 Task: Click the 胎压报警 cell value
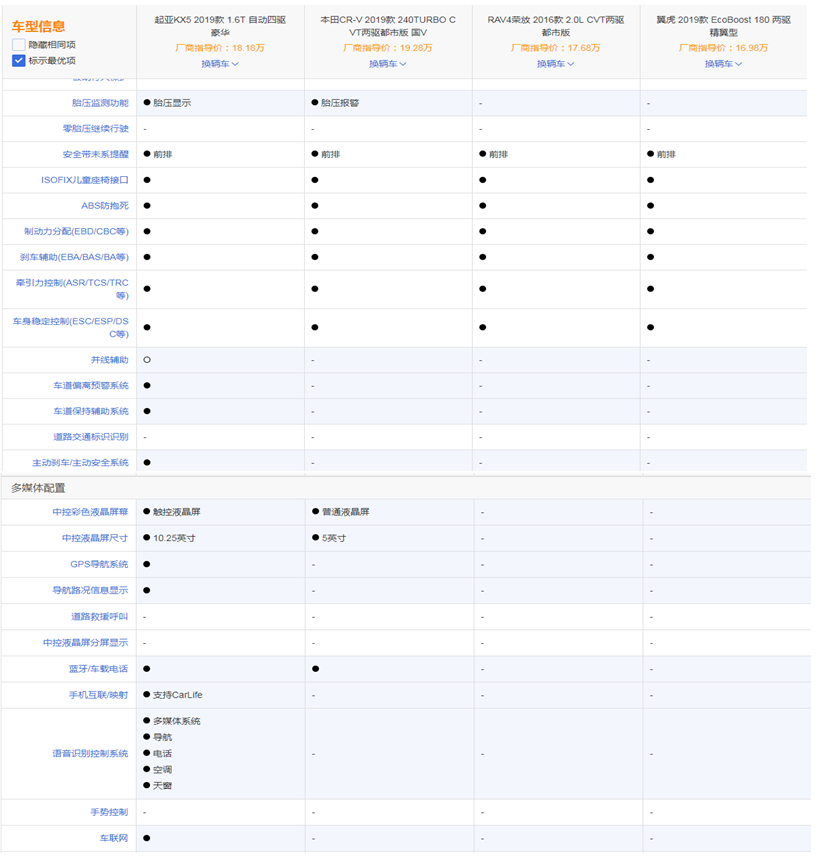tap(340, 103)
